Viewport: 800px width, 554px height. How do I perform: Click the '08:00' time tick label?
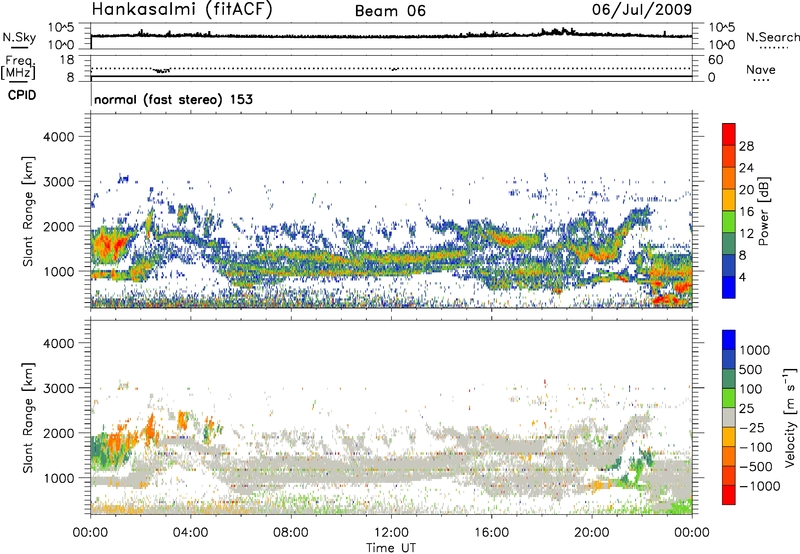click(x=291, y=533)
